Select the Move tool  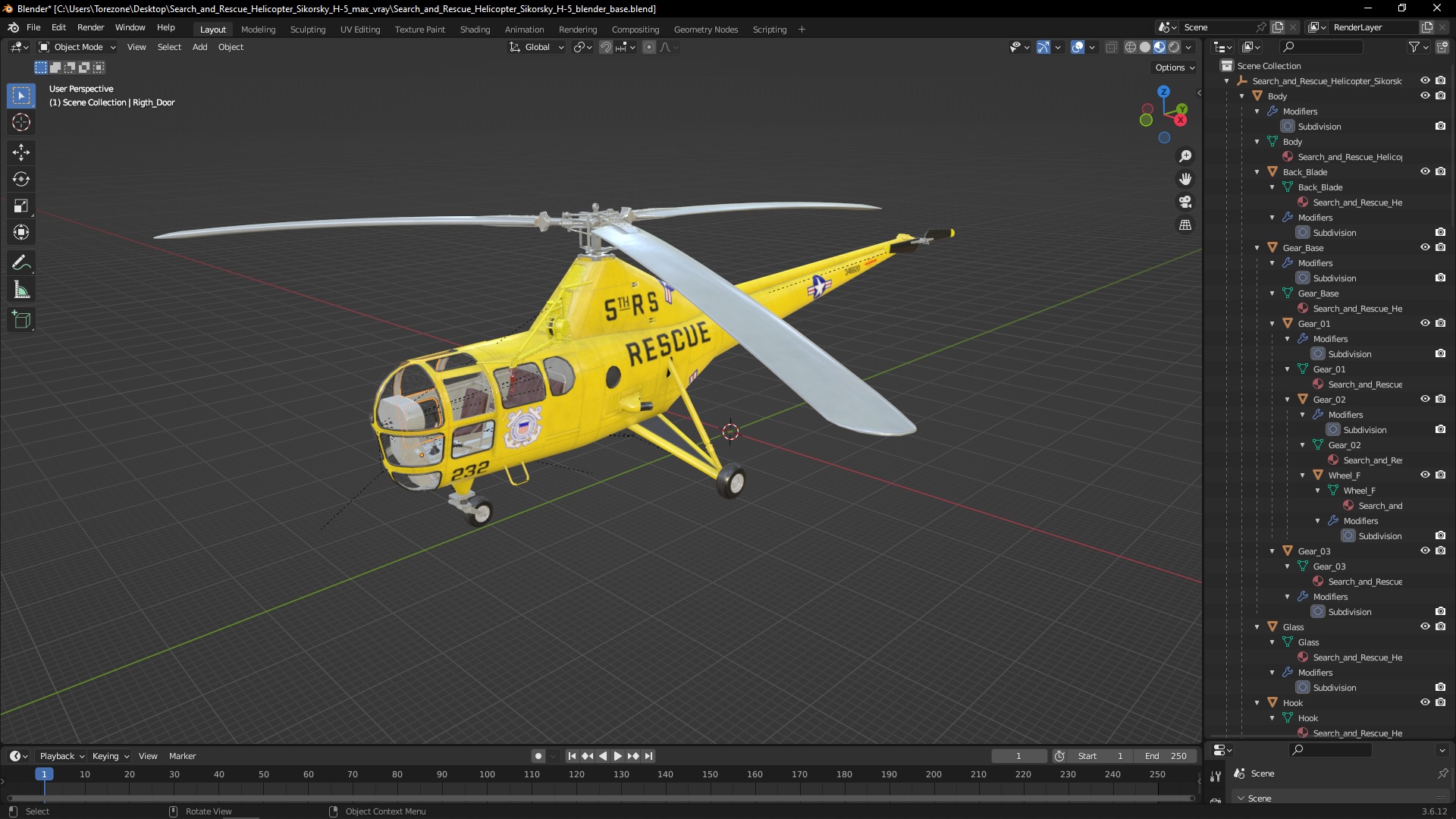coord(21,152)
